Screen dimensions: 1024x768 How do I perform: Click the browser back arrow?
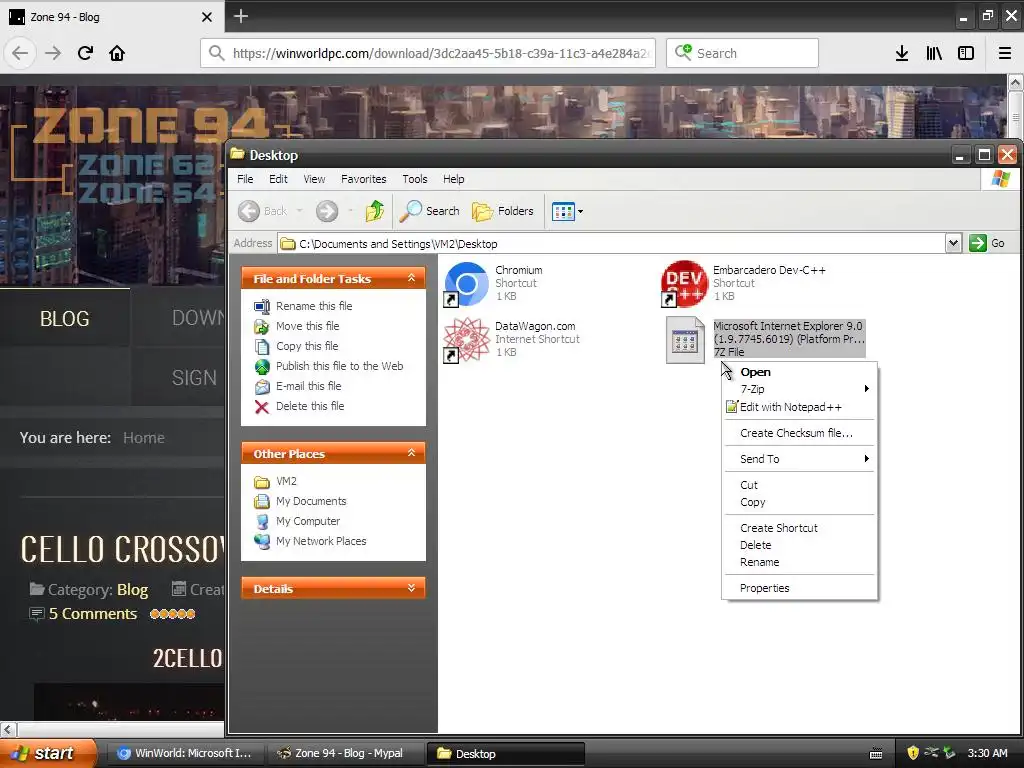(20, 53)
